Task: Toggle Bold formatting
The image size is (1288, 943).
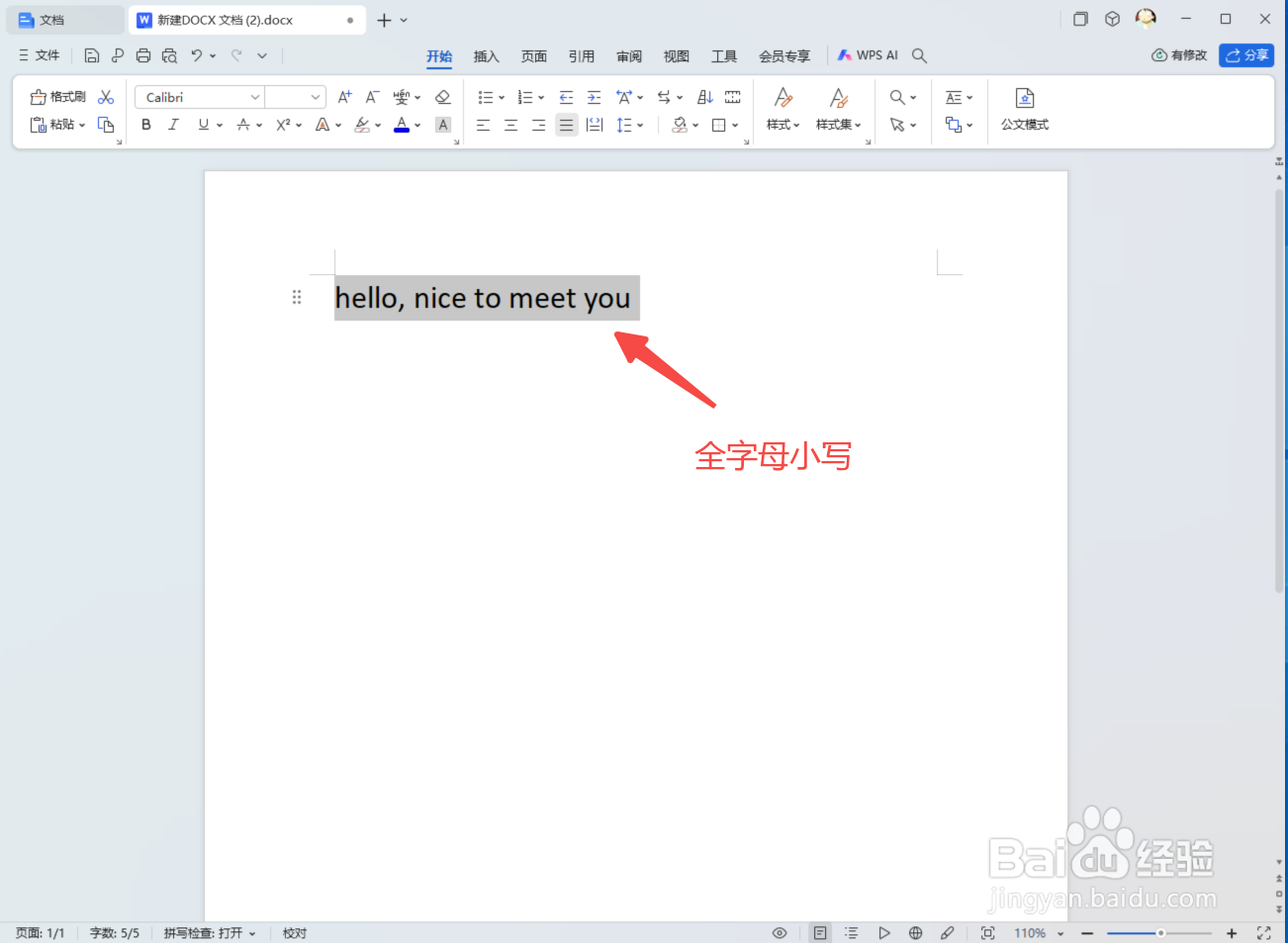Action: [146, 125]
